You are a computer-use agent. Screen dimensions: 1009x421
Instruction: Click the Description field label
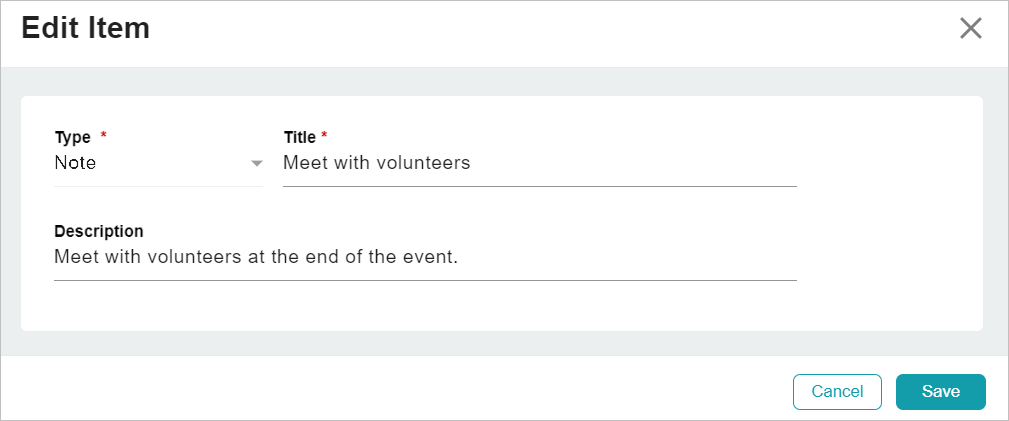[x=99, y=231]
